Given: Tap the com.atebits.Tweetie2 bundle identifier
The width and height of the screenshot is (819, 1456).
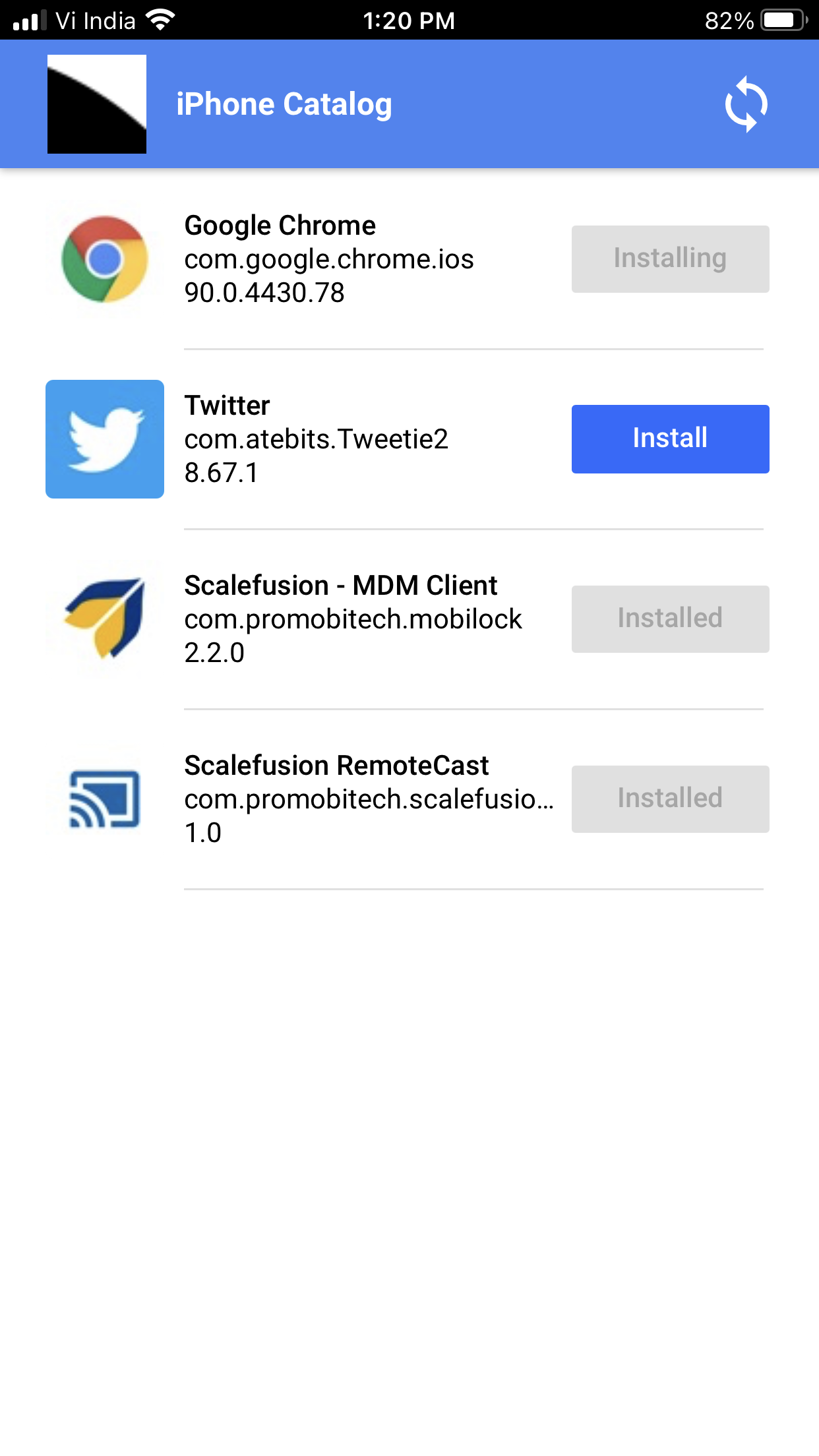Looking at the screenshot, I should [x=317, y=439].
